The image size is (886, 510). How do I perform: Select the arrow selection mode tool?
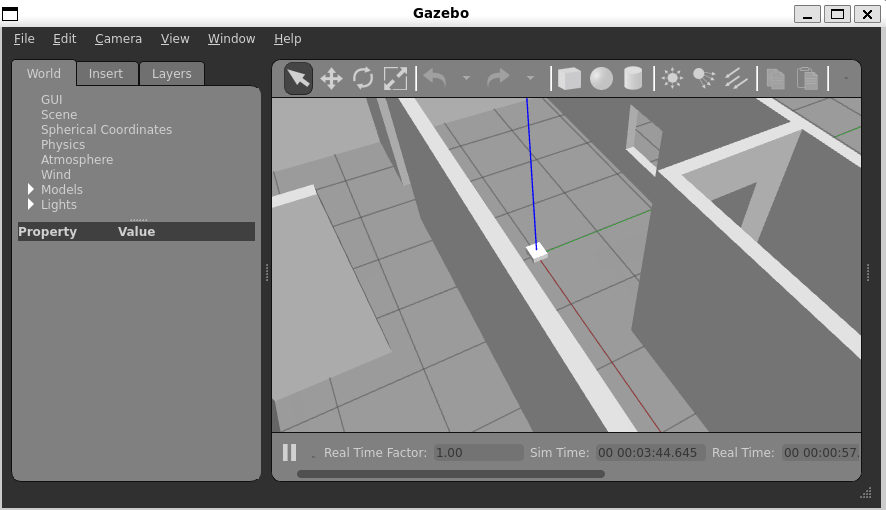point(298,79)
